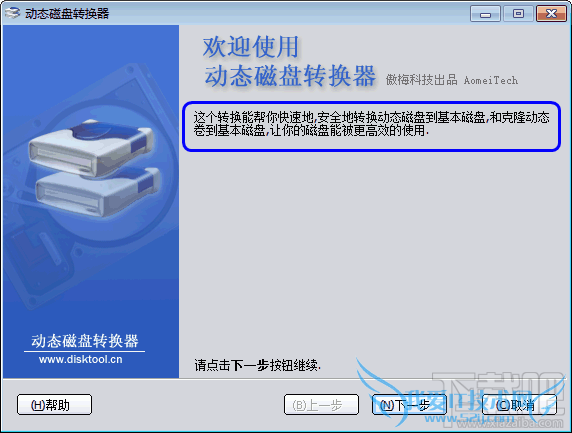This screenshot has height=433, width=572.
Task: Cancel the wizard via (C)取消
Action: tap(519, 405)
